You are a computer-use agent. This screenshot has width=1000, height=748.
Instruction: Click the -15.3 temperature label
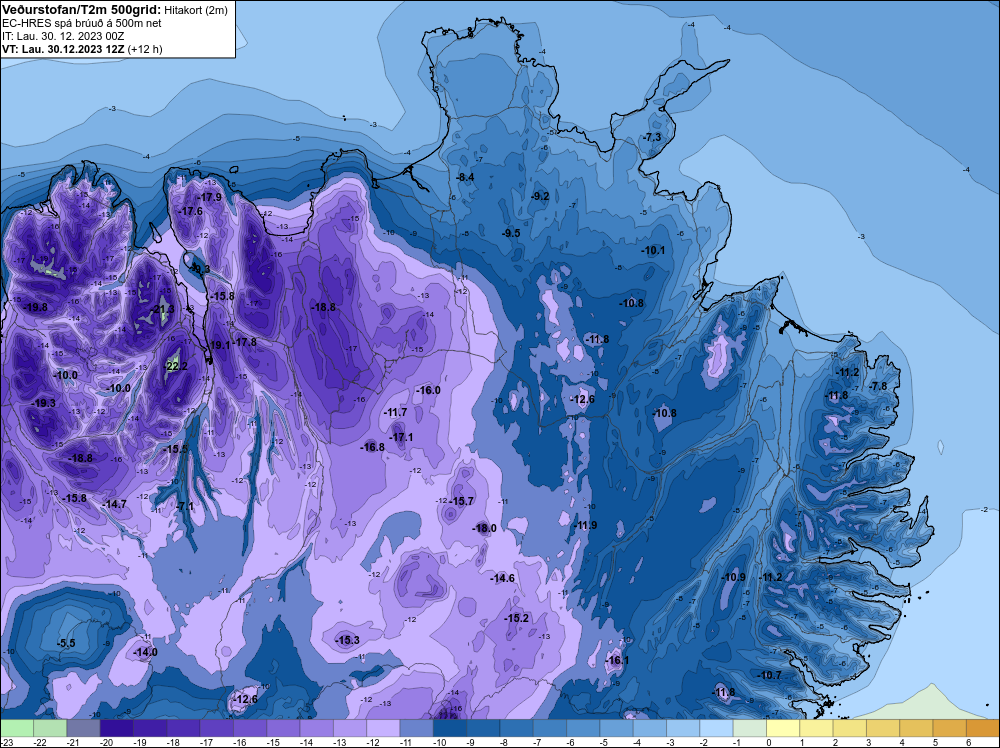(347, 640)
